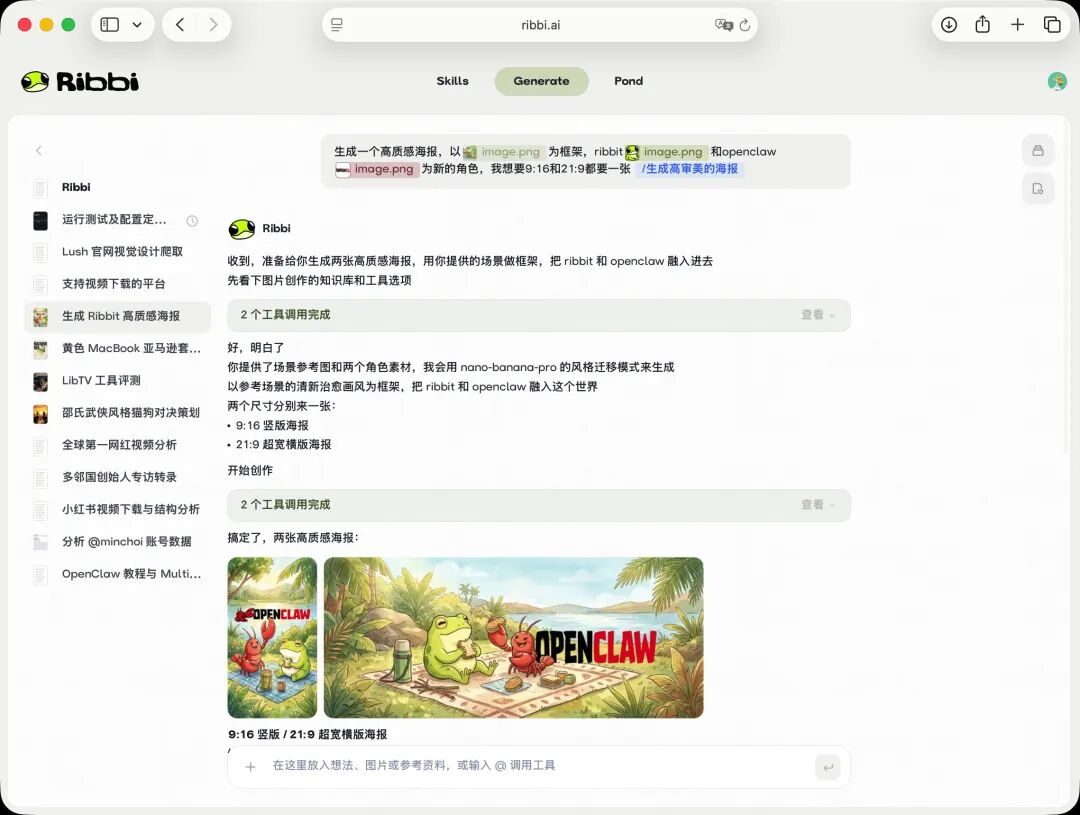Viewport: 1080px width, 815px height.
Task: Switch to the Skills tab
Action: pyautogui.click(x=452, y=81)
